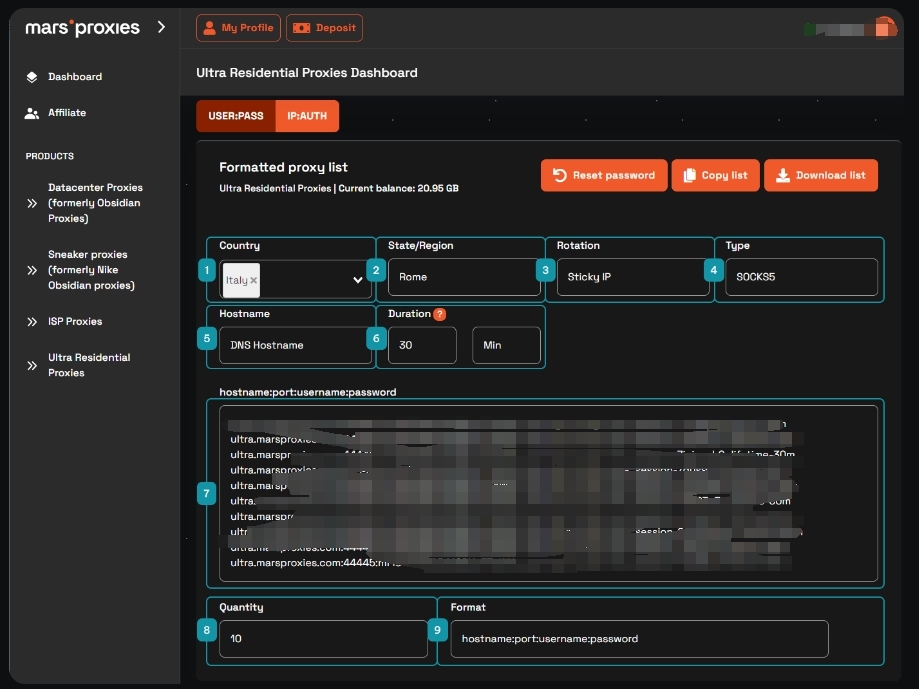Image resolution: width=919 pixels, height=689 pixels.
Task: Click the Duration help question mark icon
Action: coord(440,314)
